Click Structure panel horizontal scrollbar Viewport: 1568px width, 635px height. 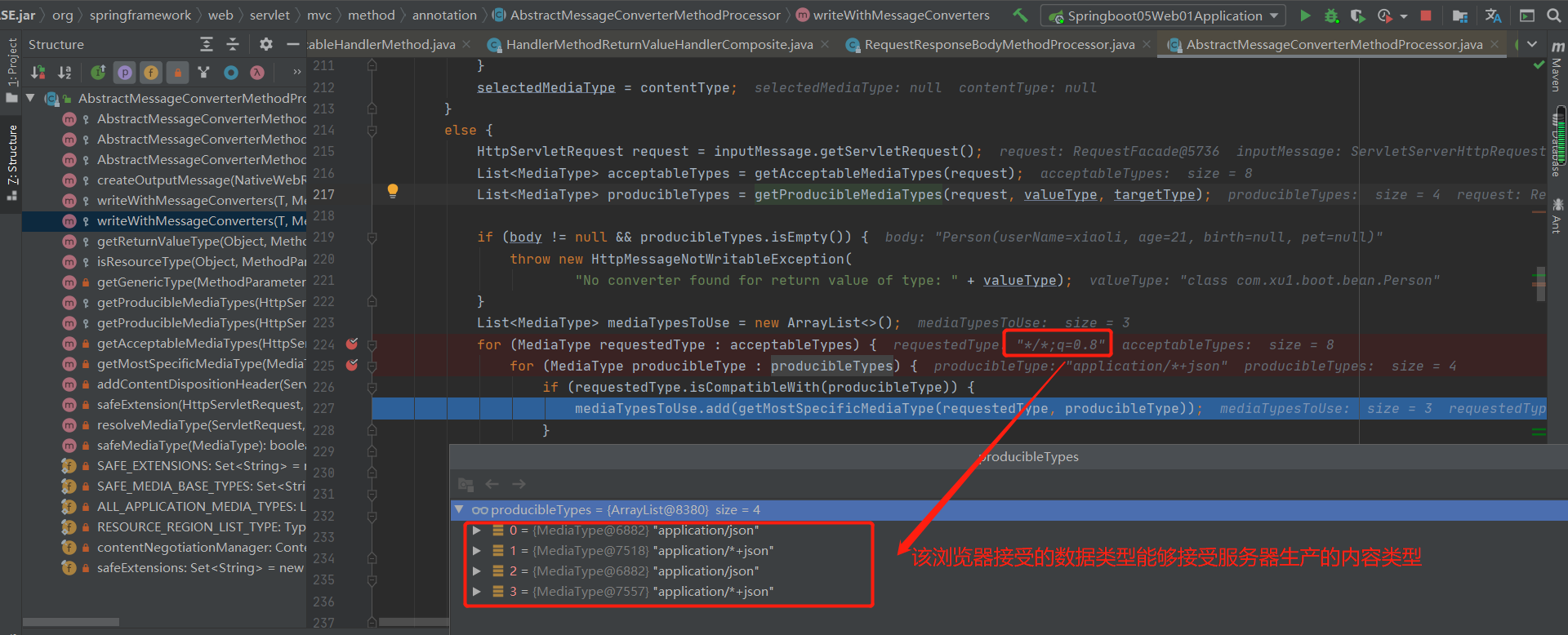71,622
